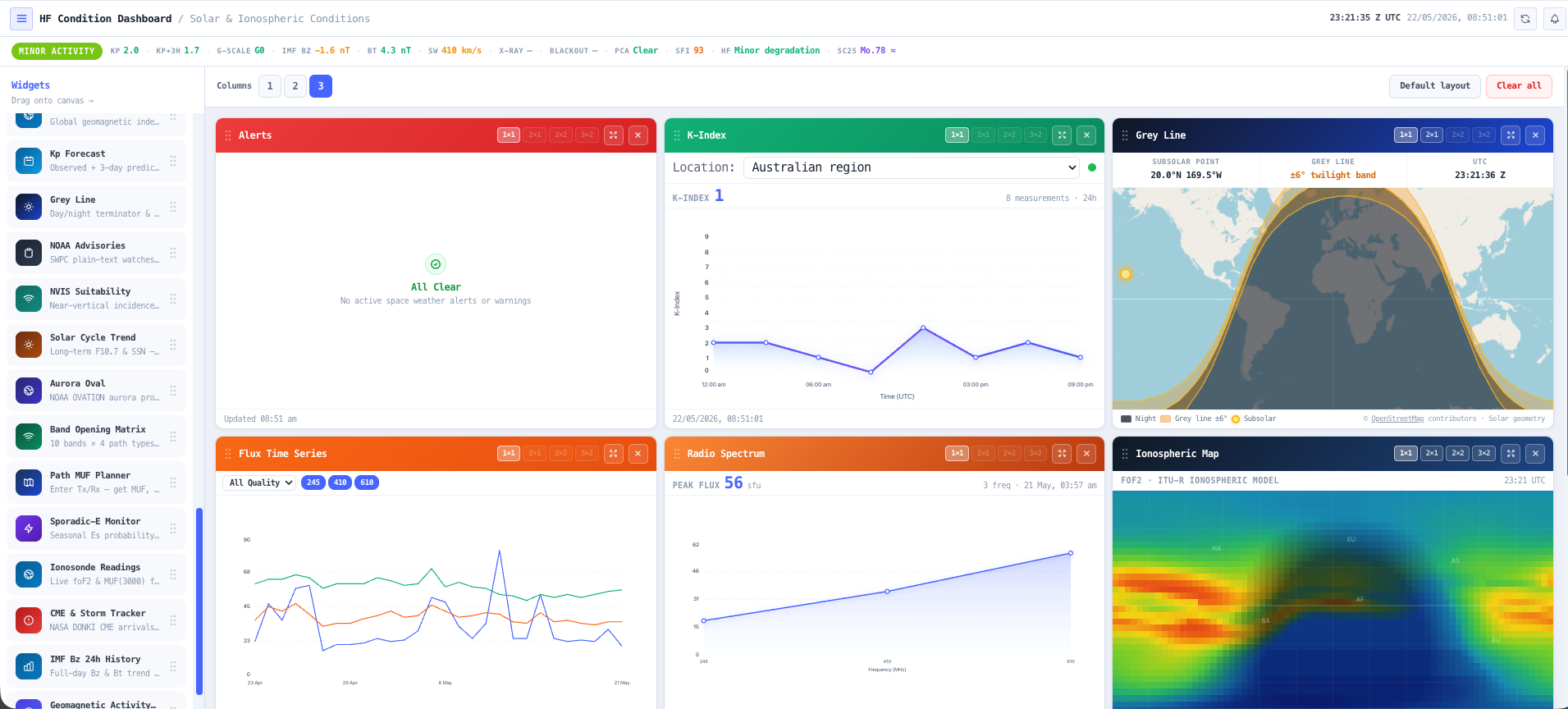Select 1×1 size on the K-Index widget
1568x709 pixels.
click(958, 135)
